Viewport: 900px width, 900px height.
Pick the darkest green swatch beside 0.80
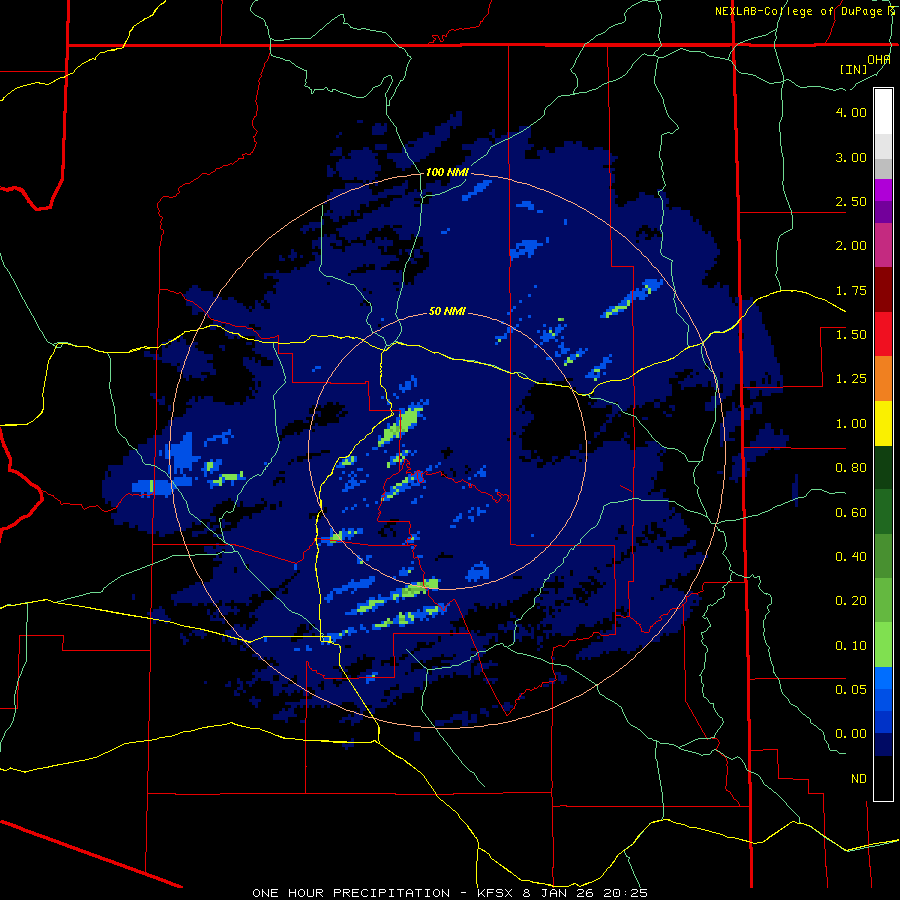tap(883, 467)
